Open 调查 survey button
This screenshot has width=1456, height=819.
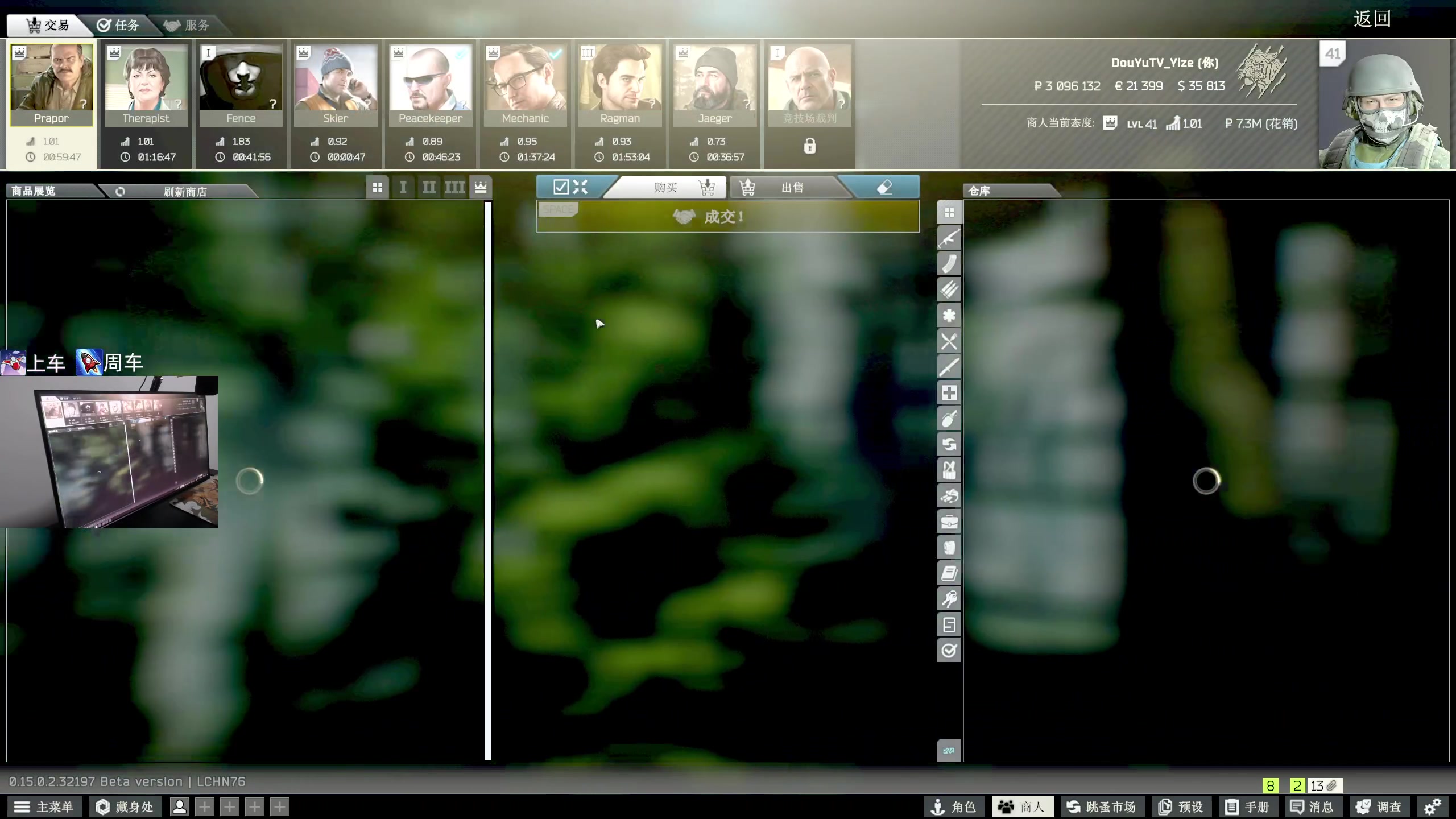1379,806
